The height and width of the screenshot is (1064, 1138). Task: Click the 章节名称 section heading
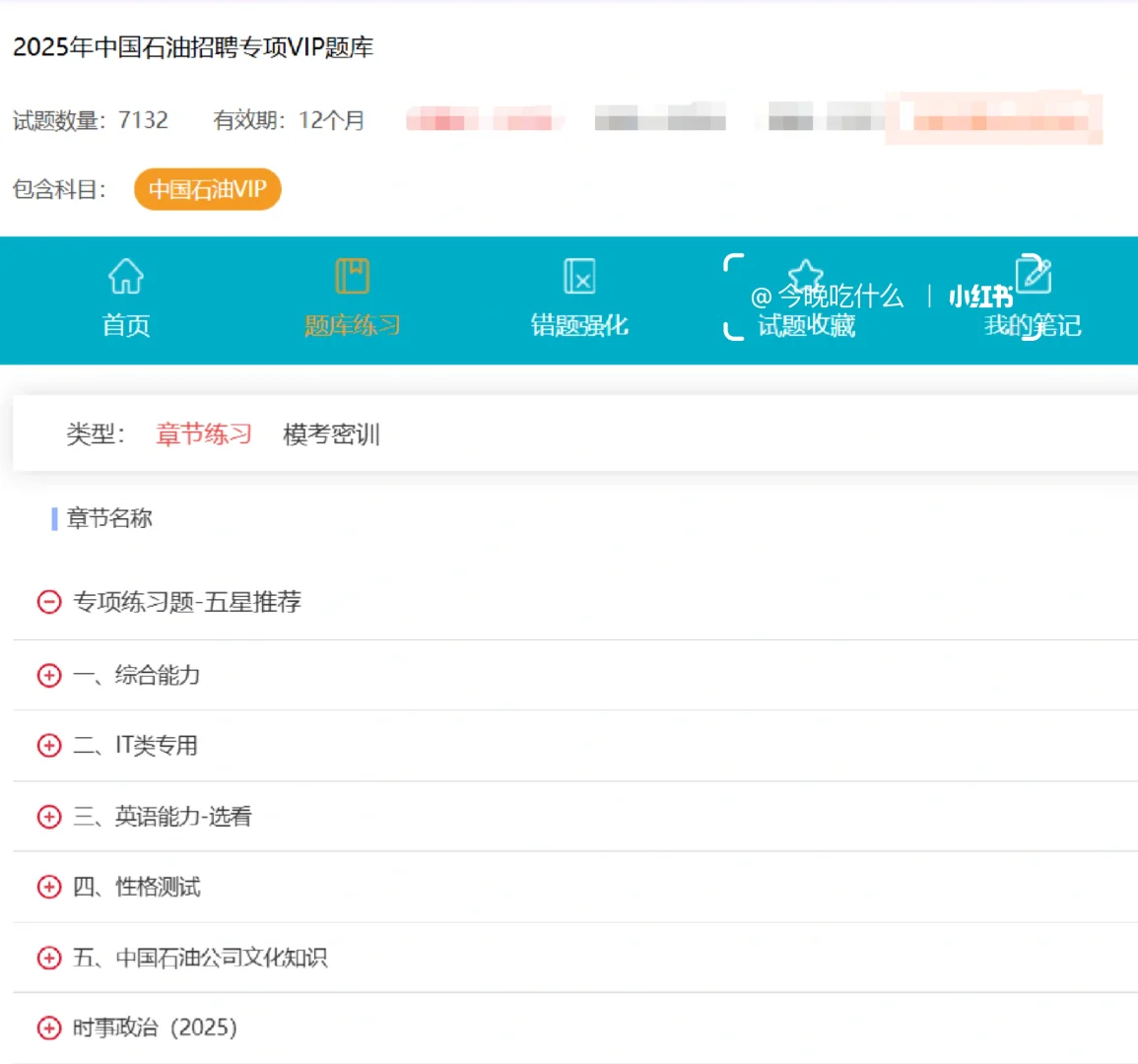[x=109, y=518]
